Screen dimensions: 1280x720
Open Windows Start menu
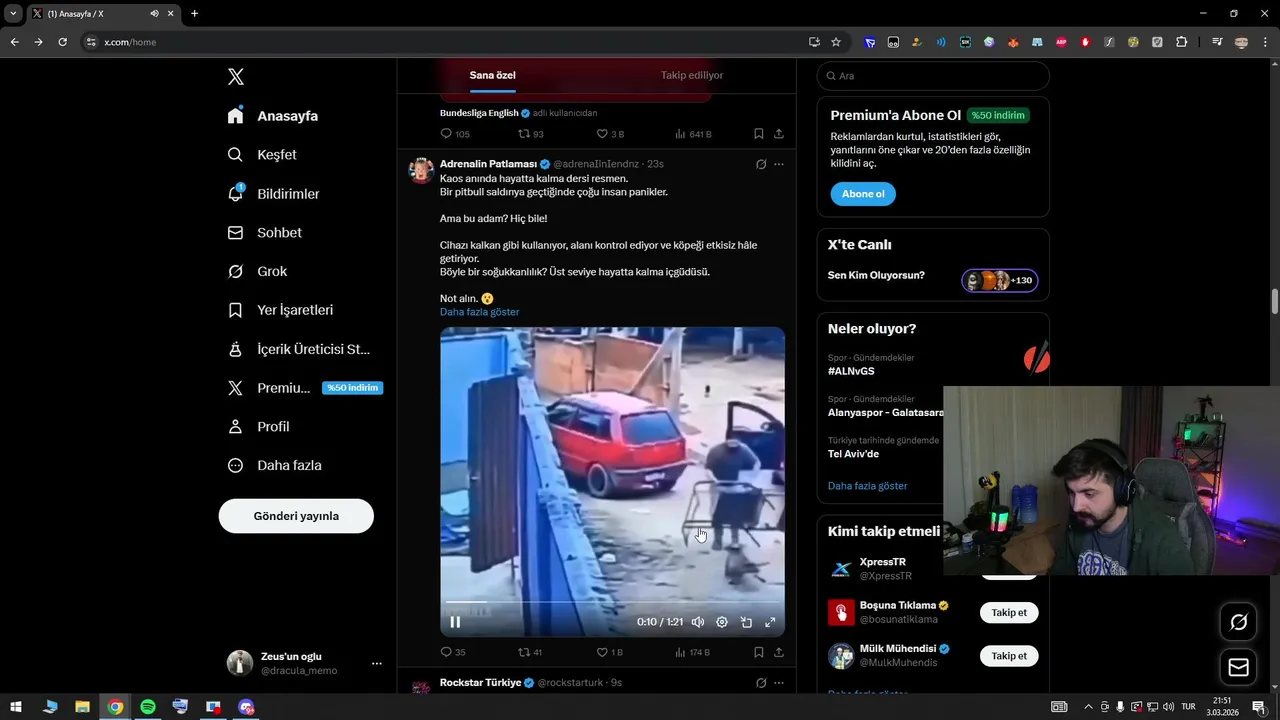[x=16, y=707]
